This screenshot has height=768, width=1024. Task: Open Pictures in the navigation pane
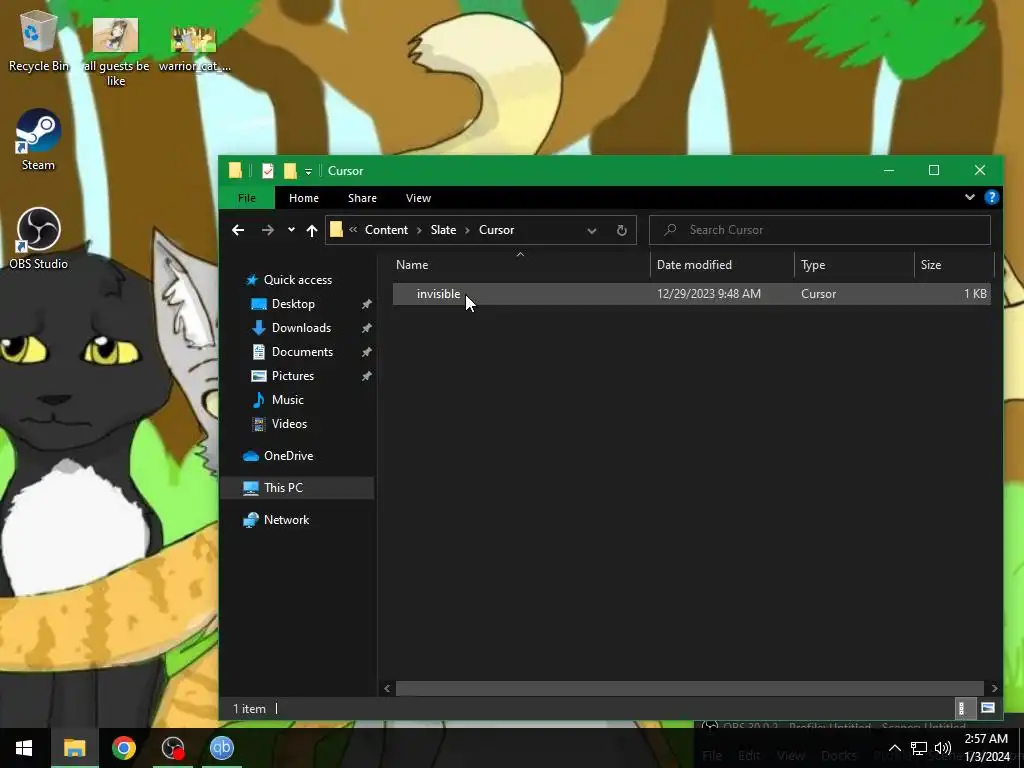click(x=293, y=376)
